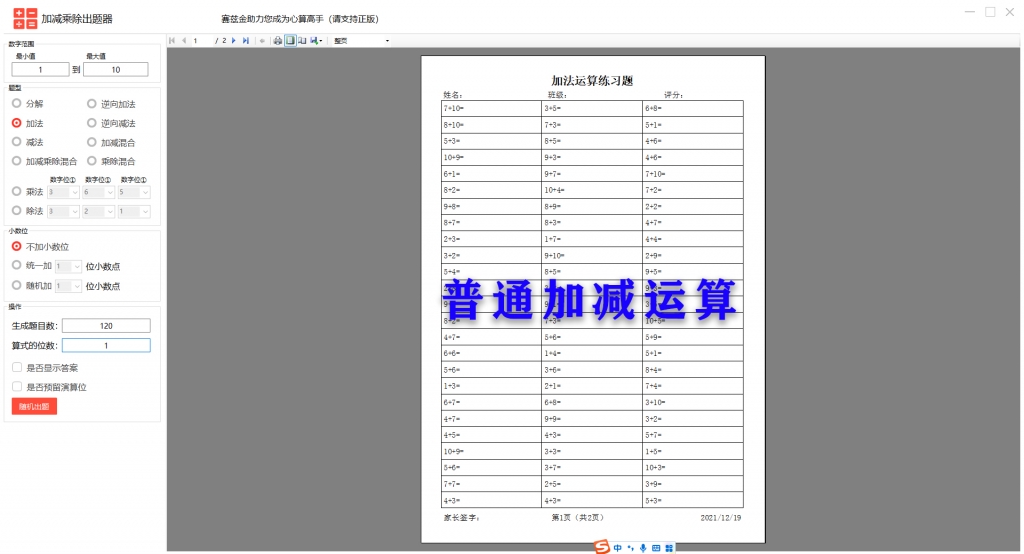Tick the 是否显示答案 checkbox
The height and width of the screenshot is (554, 1024).
pos(17,368)
